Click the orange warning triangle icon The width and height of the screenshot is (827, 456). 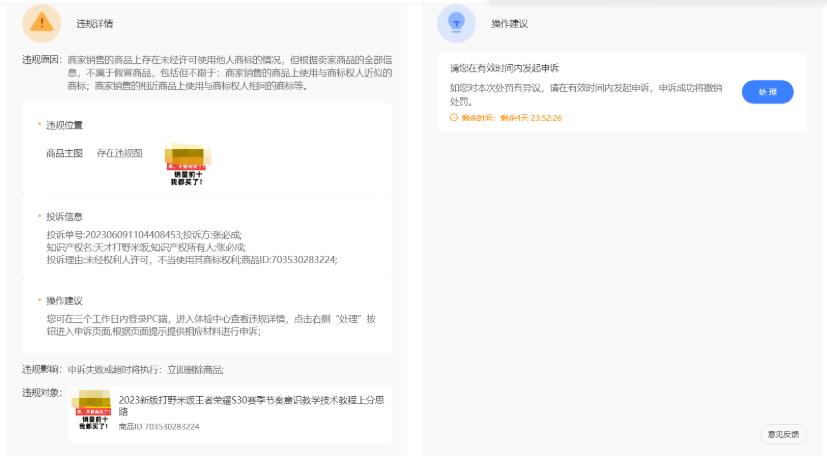pos(42,22)
